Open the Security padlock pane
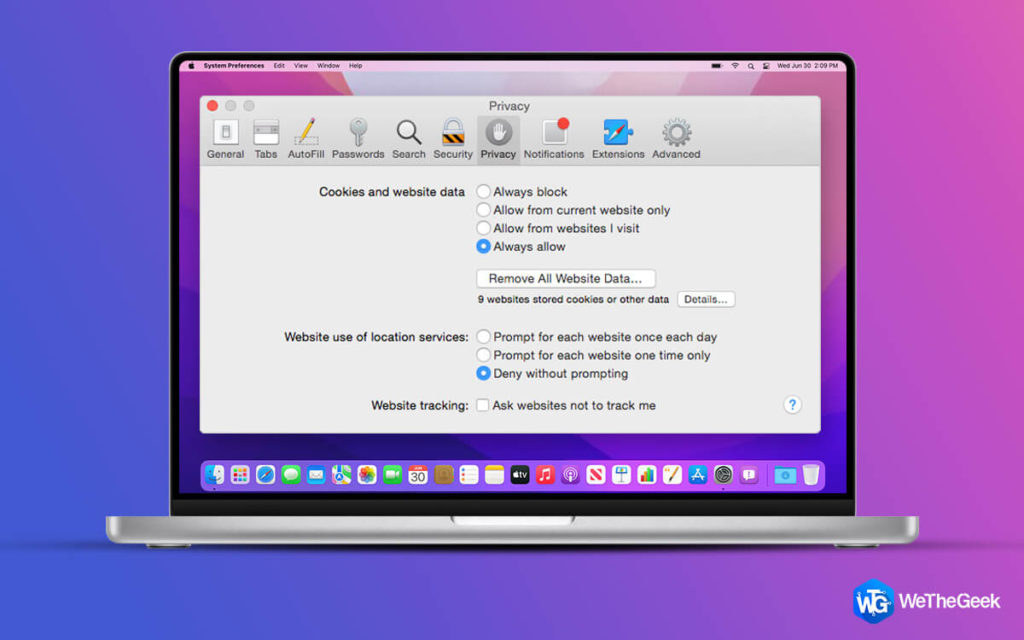Viewport: 1024px width, 640px height. pyautogui.click(x=453, y=139)
